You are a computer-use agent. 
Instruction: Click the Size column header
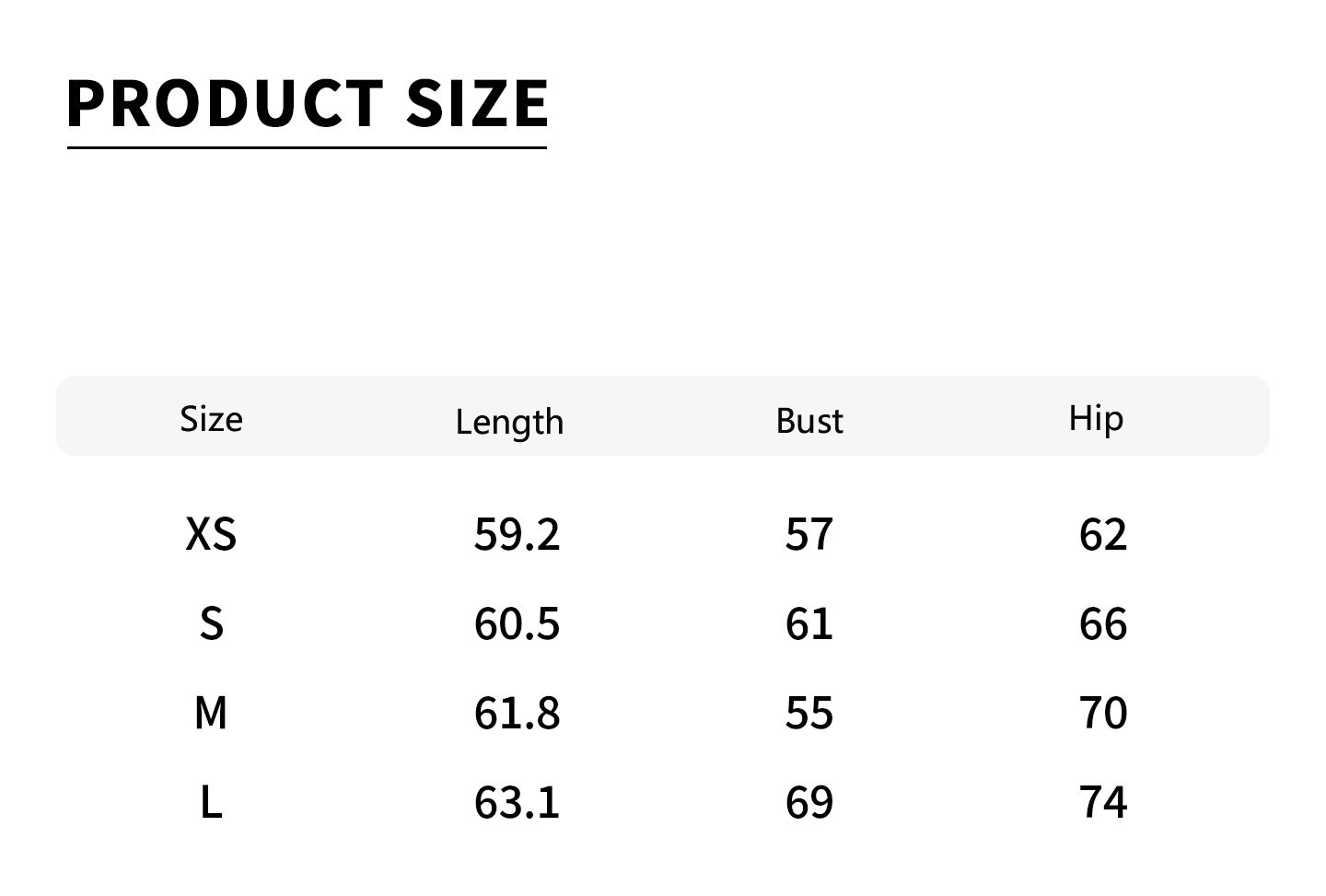coord(211,419)
